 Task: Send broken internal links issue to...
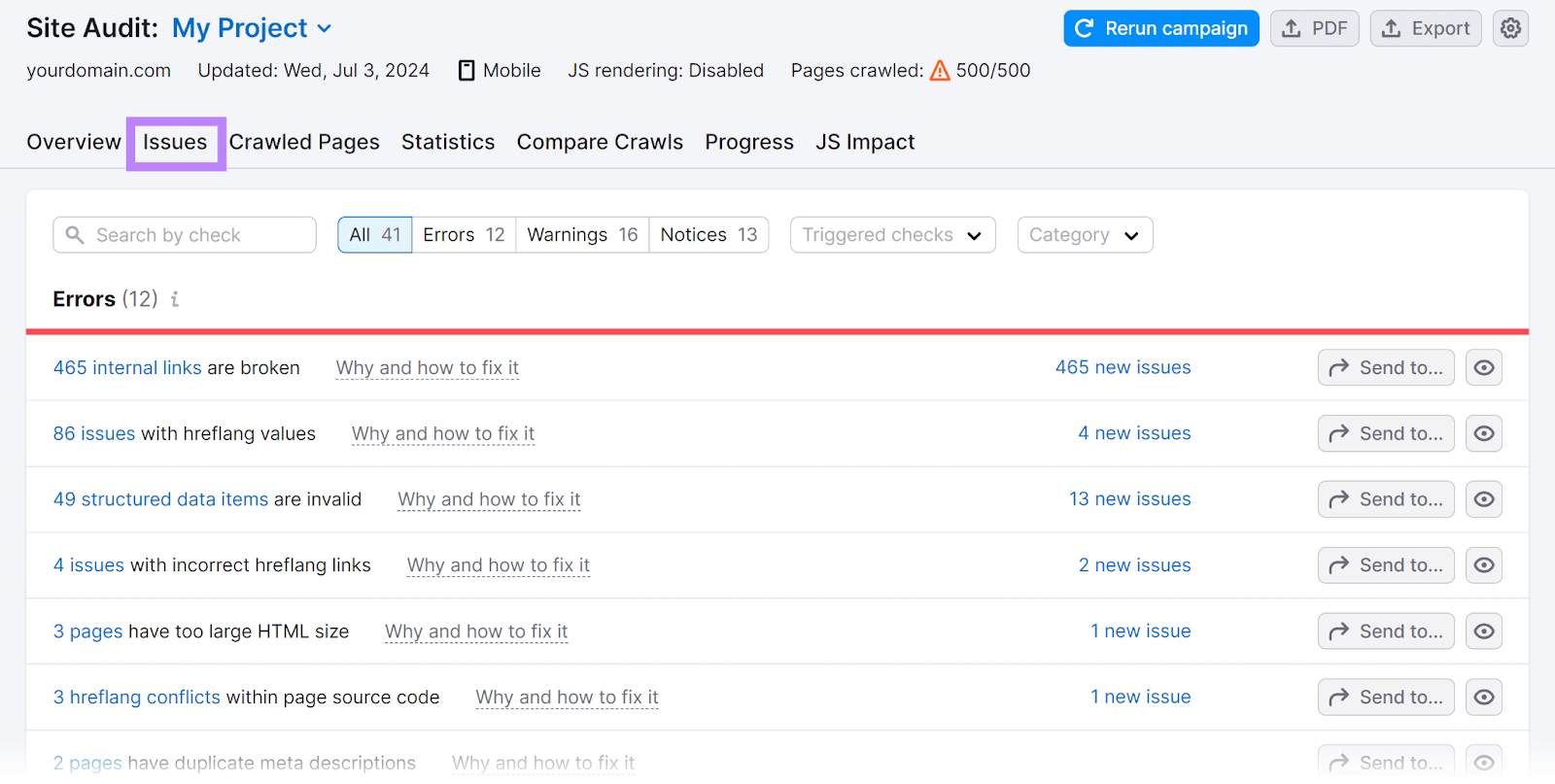pyautogui.click(x=1385, y=367)
